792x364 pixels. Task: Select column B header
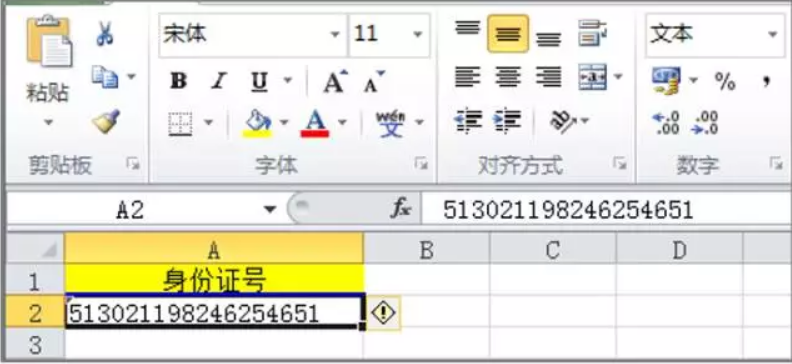pos(426,250)
